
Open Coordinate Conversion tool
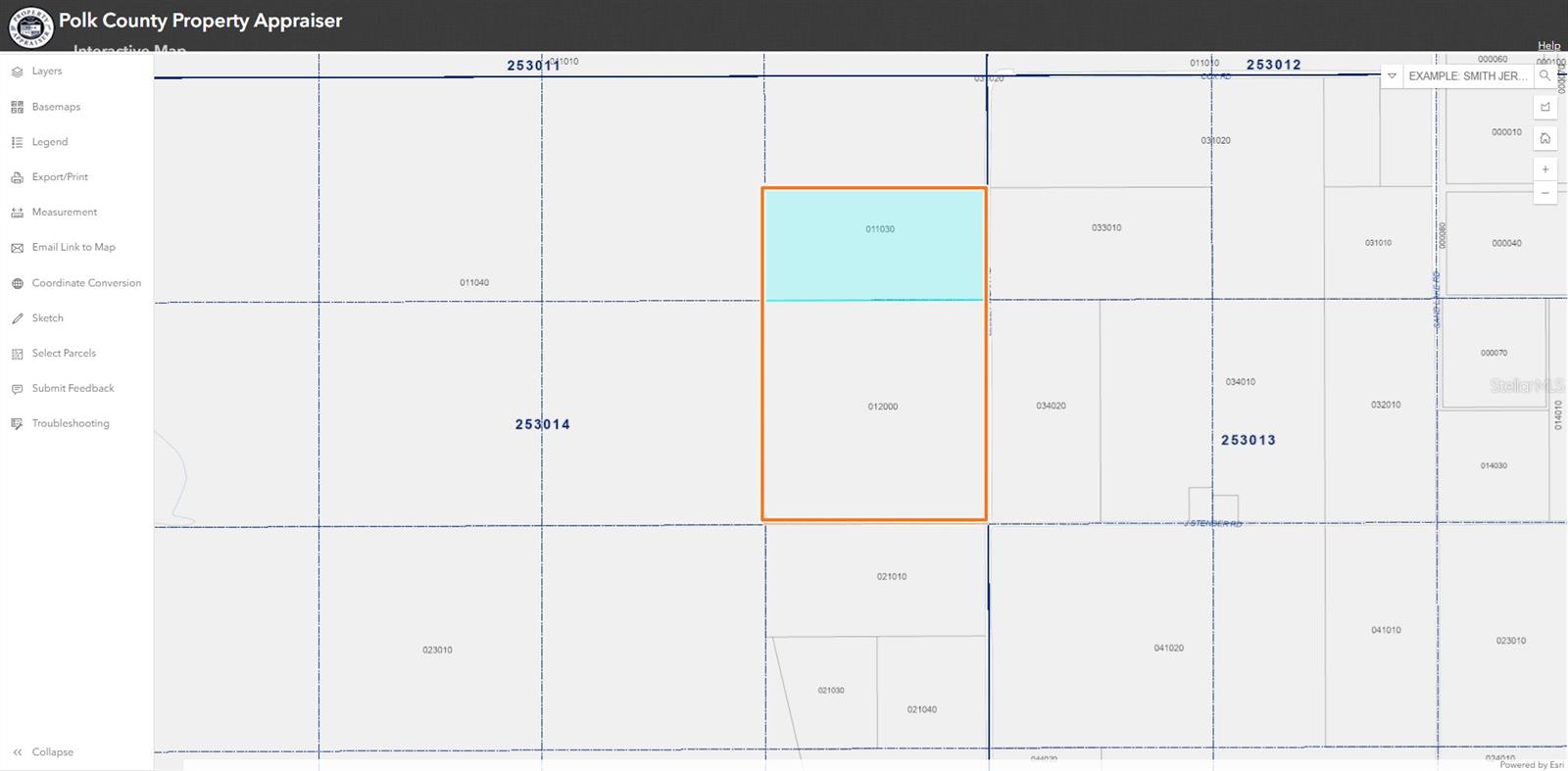(x=85, y=283)
